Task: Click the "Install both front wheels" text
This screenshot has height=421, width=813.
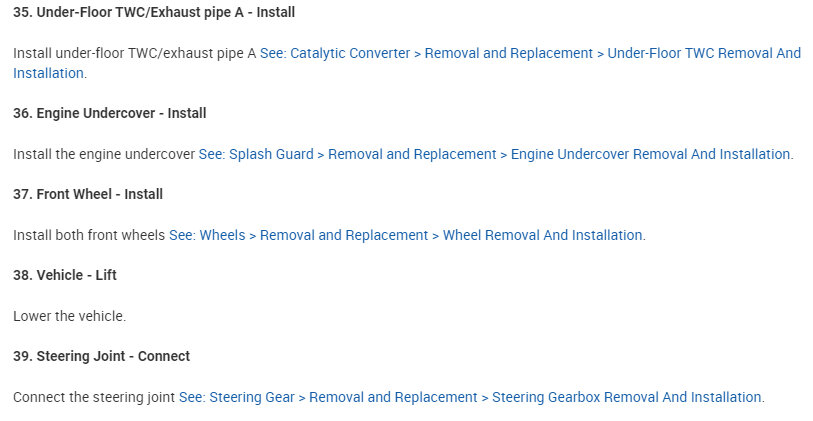Action: [89, 235]
